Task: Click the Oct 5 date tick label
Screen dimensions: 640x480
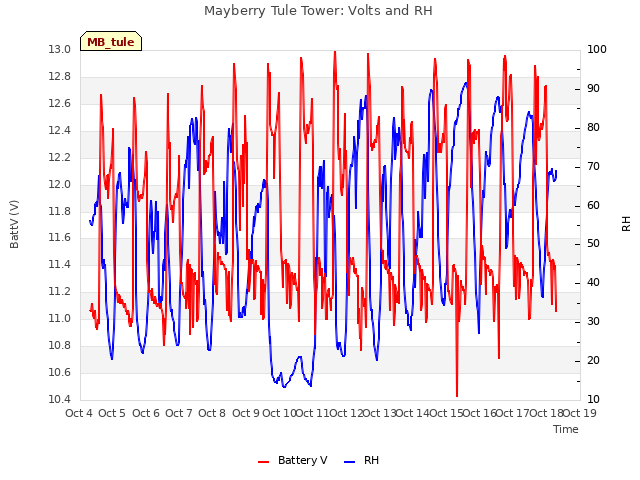Action: (x=112, y=413)
